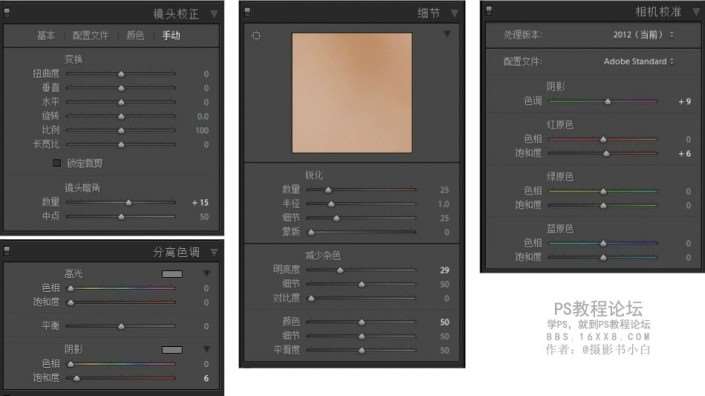Switch to the 手动 tab
Image resolution: width=705 pixels, height=396 pixels.
pos(171,36)
